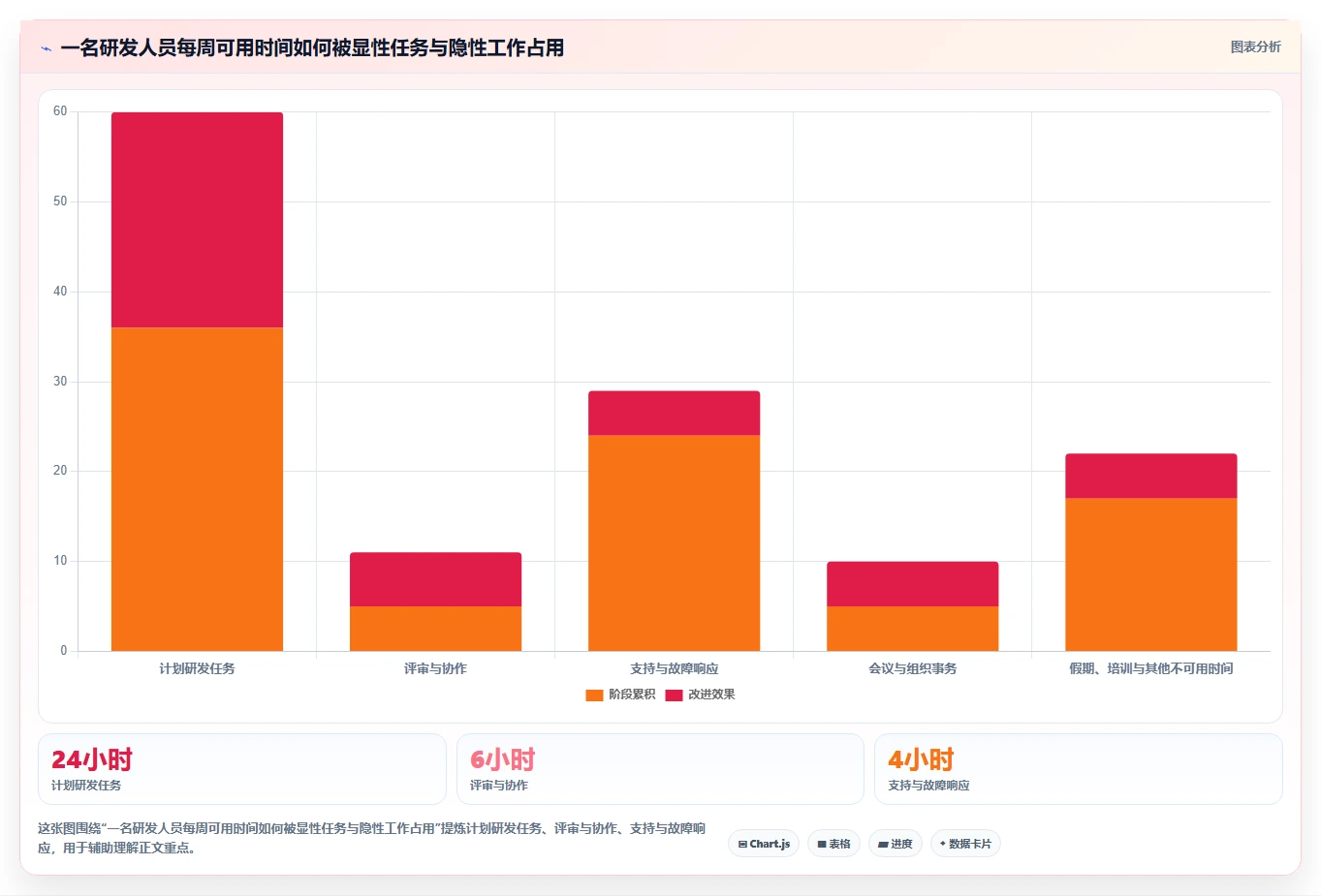Toggle the 阶段累积 orange legend swatch
Screen dimensions: 1321x896
tap(594, 695)
